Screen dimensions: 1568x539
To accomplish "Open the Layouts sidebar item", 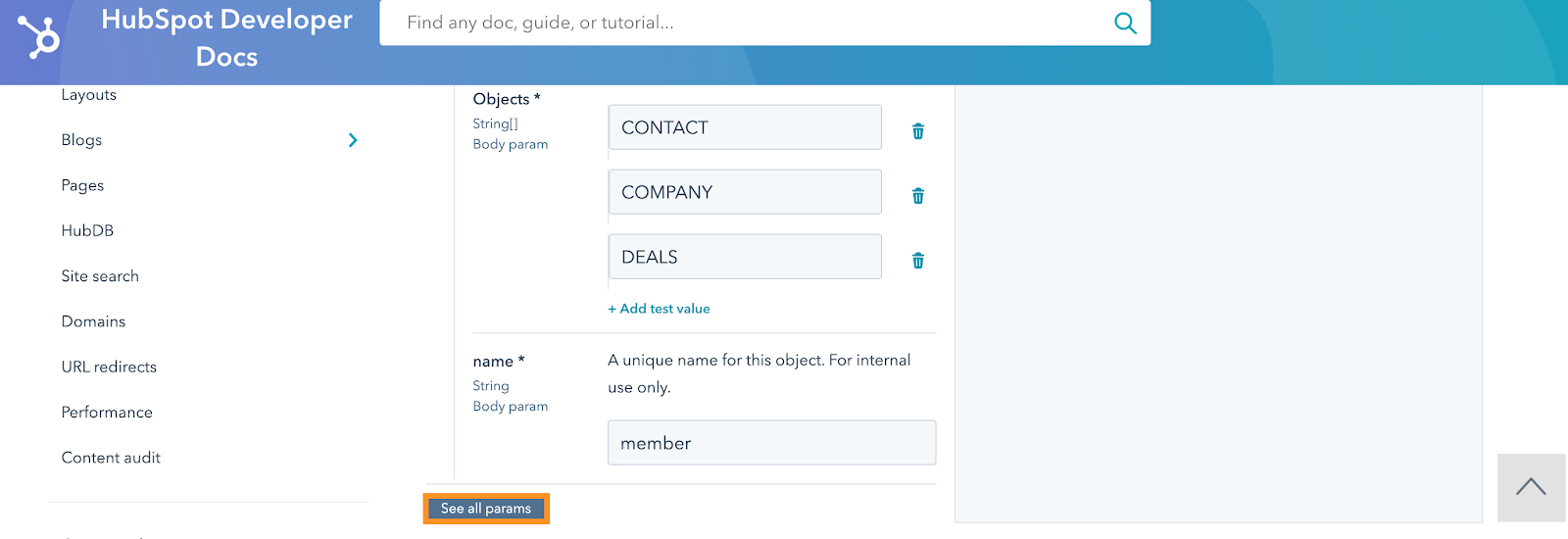I will [x=89, y=95].
